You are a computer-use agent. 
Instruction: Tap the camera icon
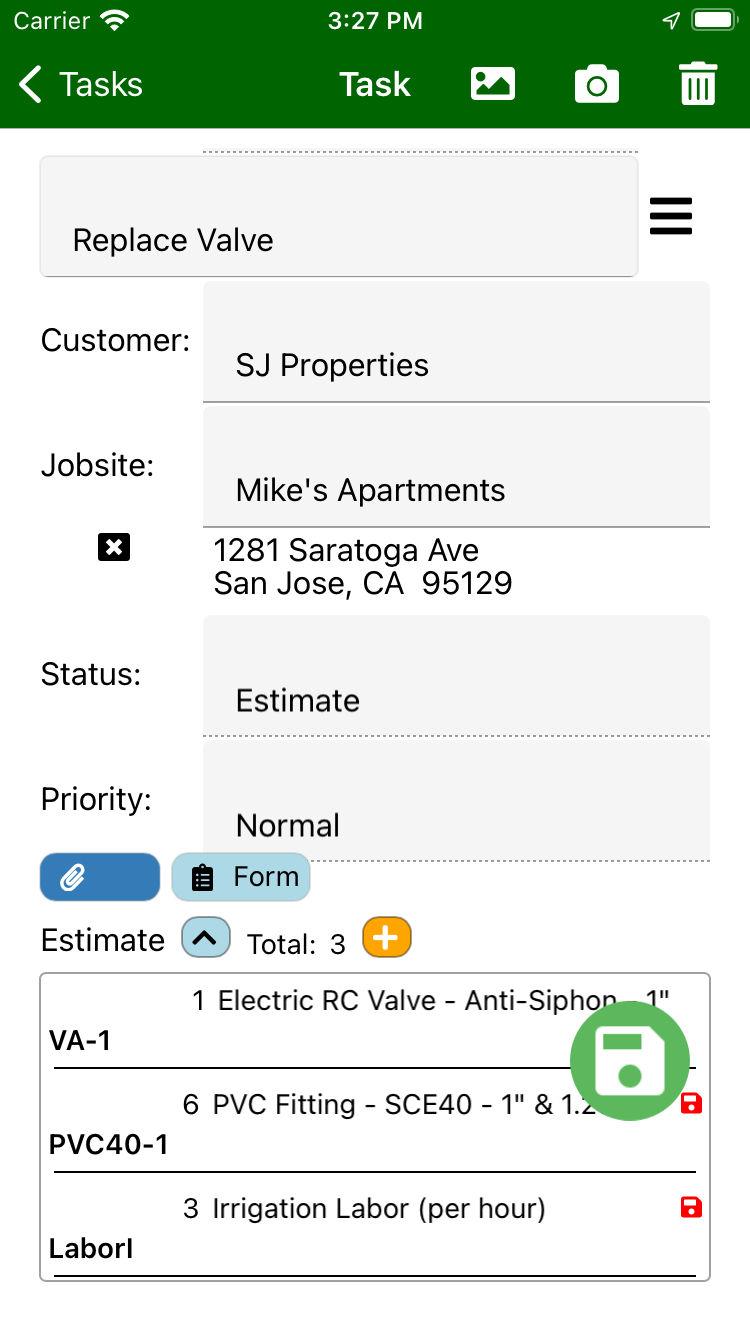click(x=597, y=85)
